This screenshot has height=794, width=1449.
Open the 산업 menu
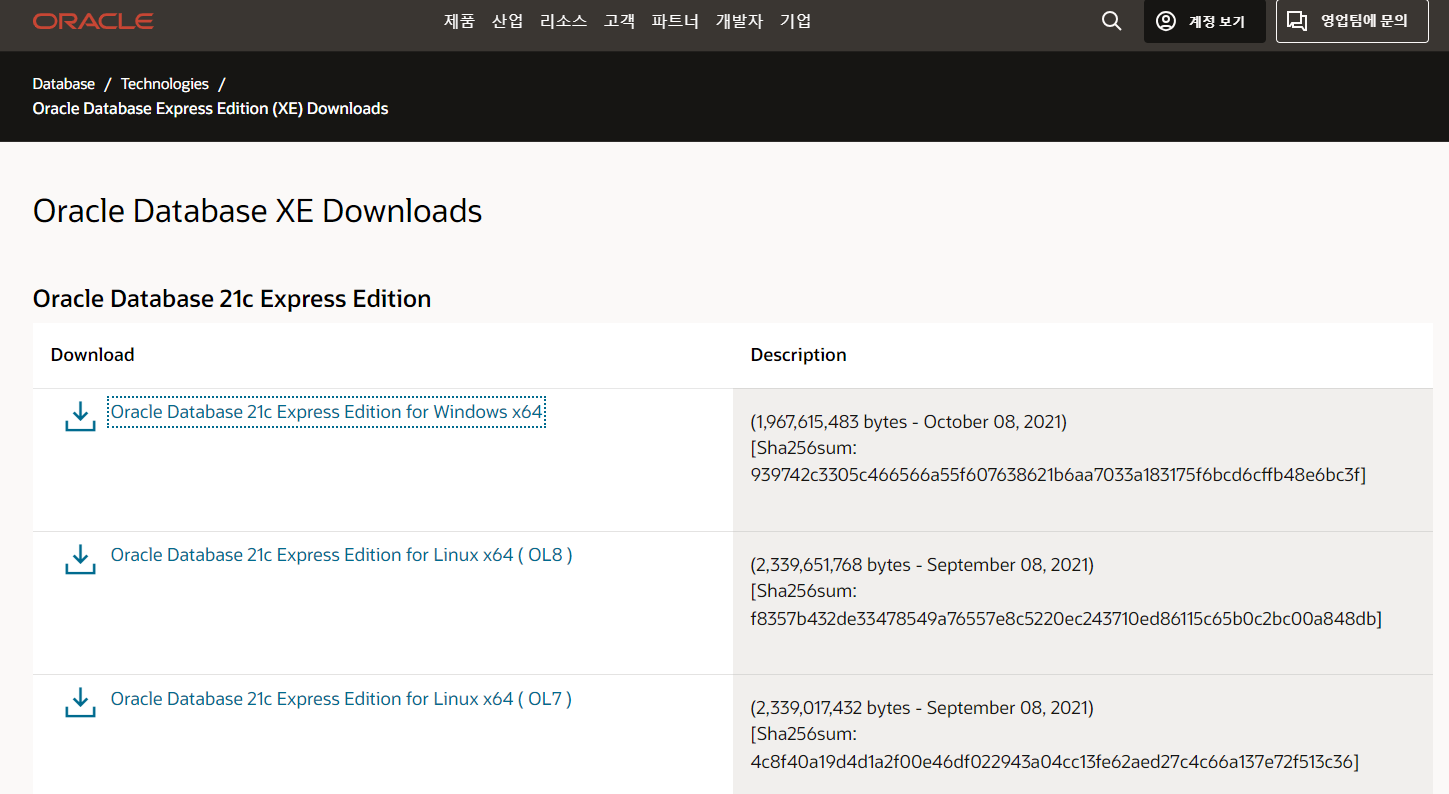tap(507, 21)
